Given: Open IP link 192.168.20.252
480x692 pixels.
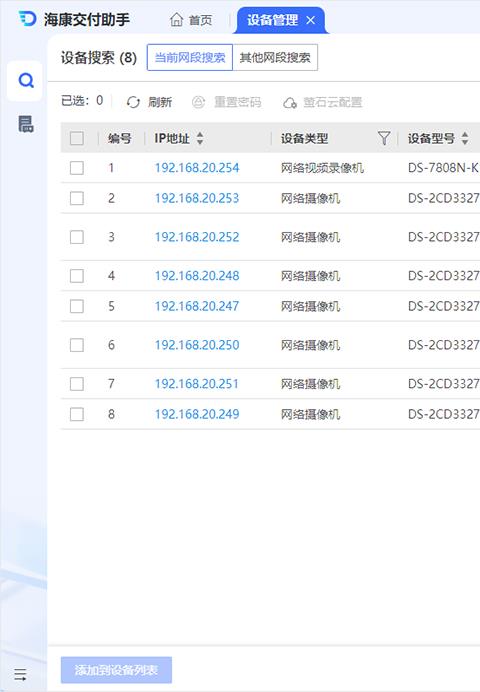Looking at the screenshot, I should click(197, 237).
